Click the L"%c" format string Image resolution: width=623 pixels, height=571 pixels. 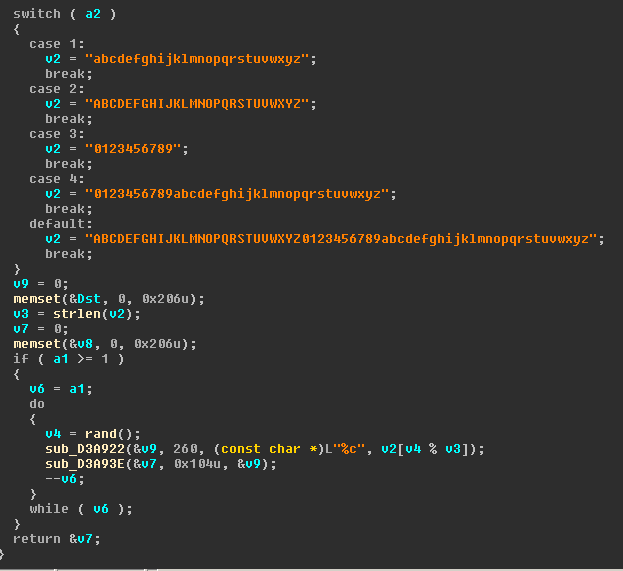coord(345,449)
